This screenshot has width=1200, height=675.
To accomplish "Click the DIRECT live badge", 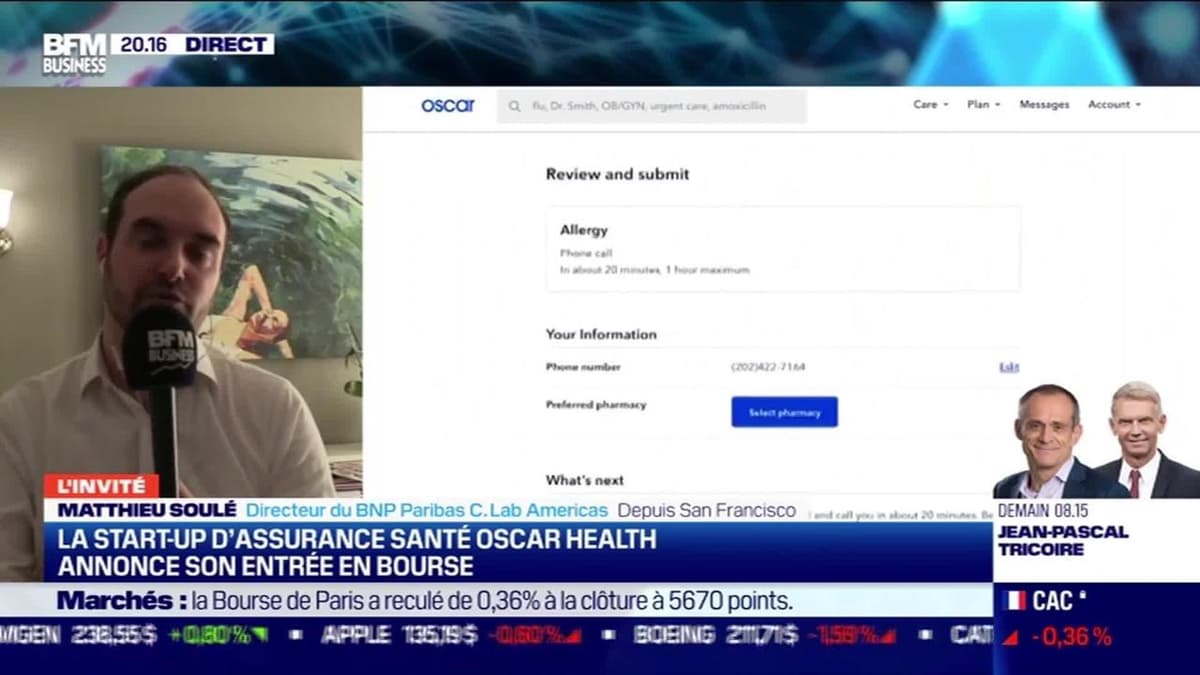I will [228, 44].
